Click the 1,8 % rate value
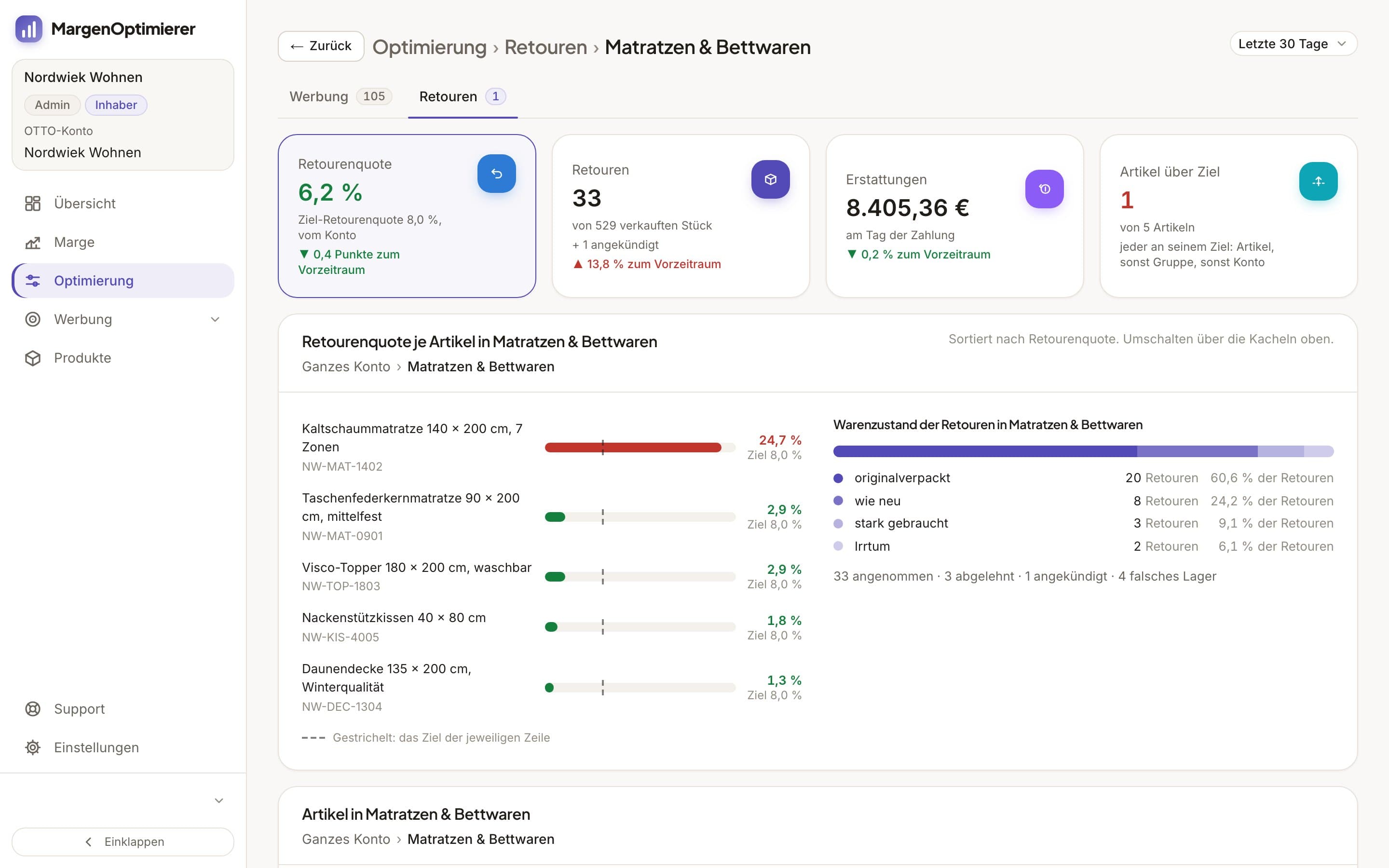 tap(784, 621)
